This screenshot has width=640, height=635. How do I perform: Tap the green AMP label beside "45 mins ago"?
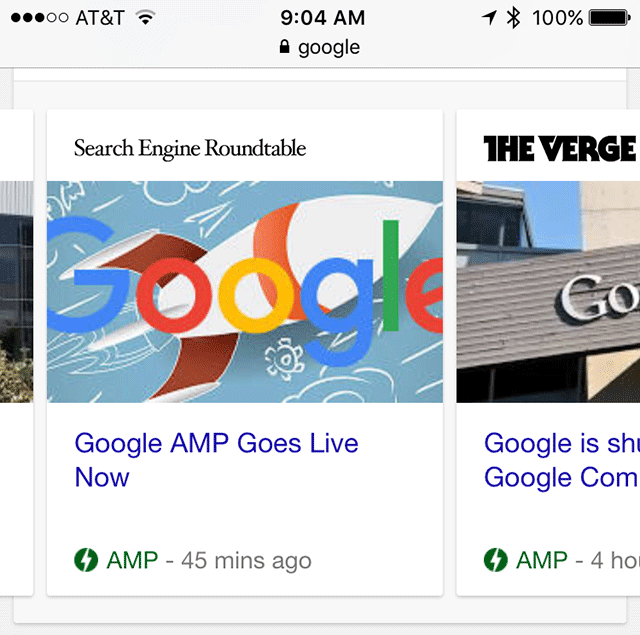click(132, 560)
